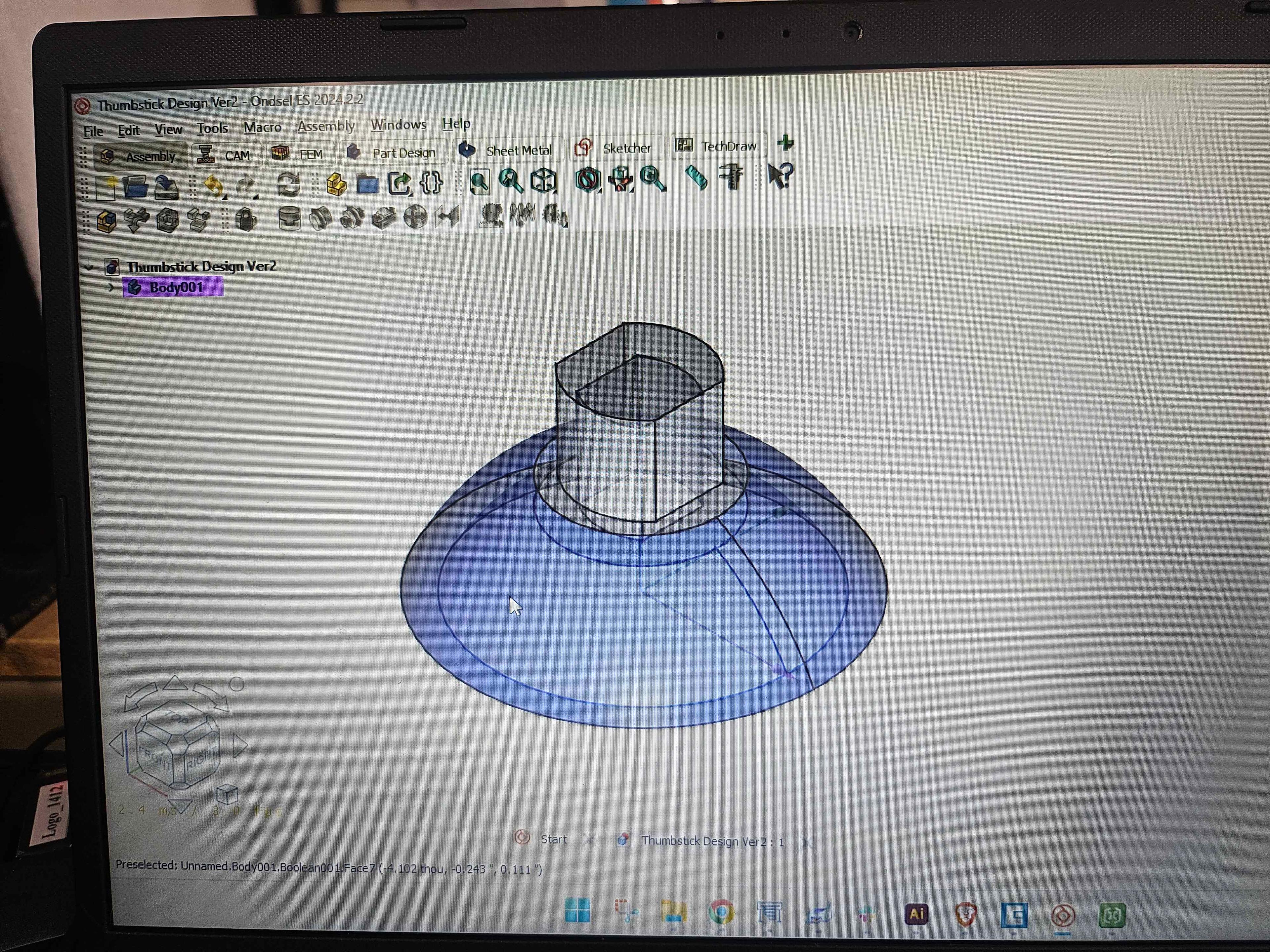This screenshot has height=952, width=1270.
Task: Click the TOP face of navigation cube
Action: tap(176, 717)
